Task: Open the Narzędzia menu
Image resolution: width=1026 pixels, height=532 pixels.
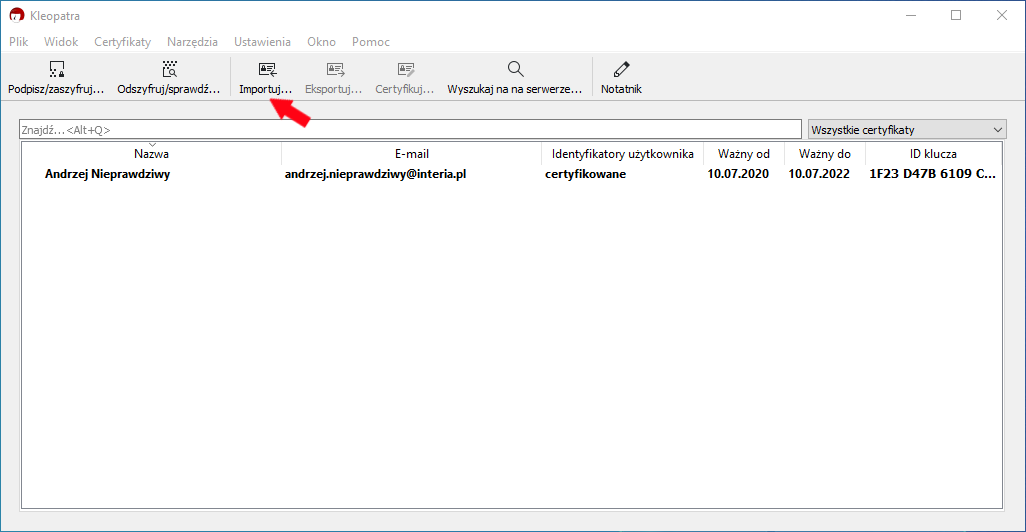Action: click(192, 42)
